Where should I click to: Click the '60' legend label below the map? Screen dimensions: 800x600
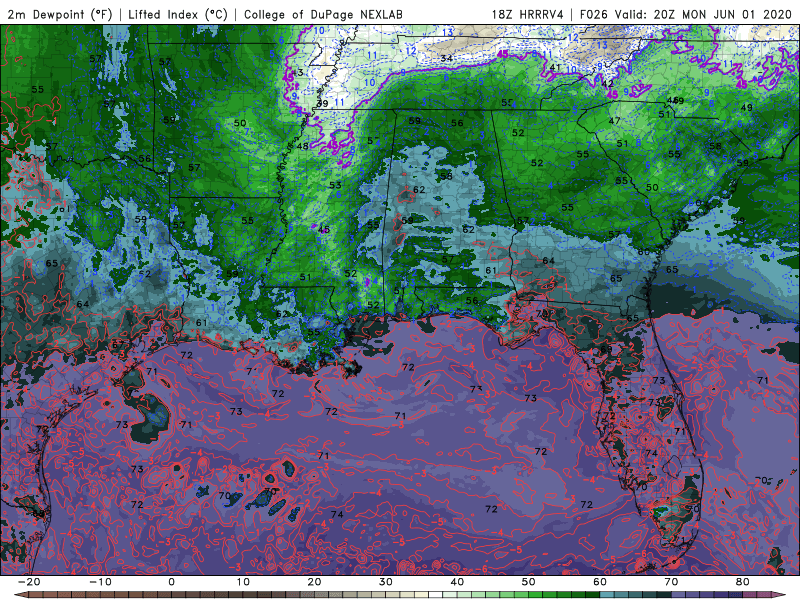click(600, 582)
